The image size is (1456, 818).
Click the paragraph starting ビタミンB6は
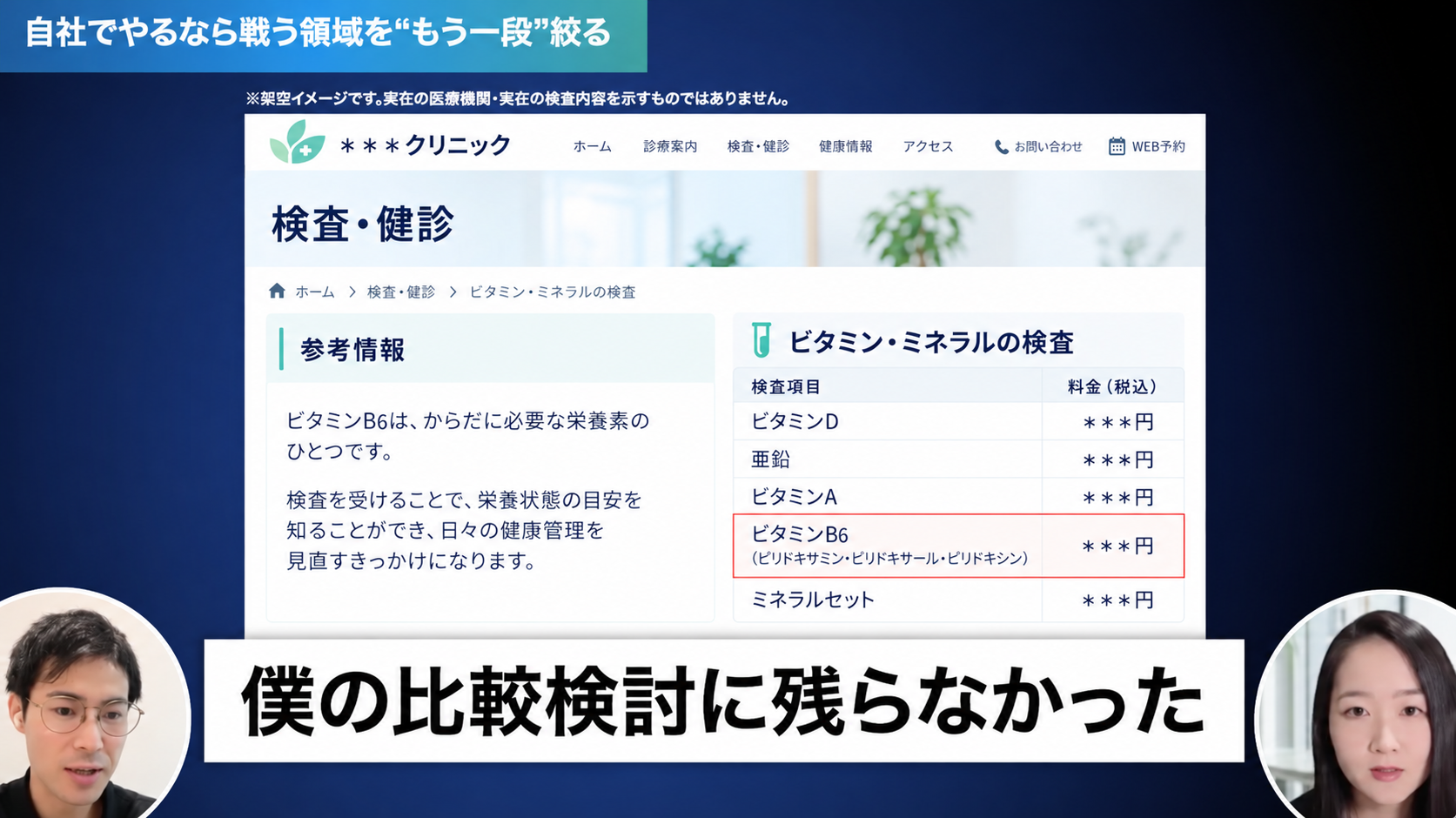468,435
